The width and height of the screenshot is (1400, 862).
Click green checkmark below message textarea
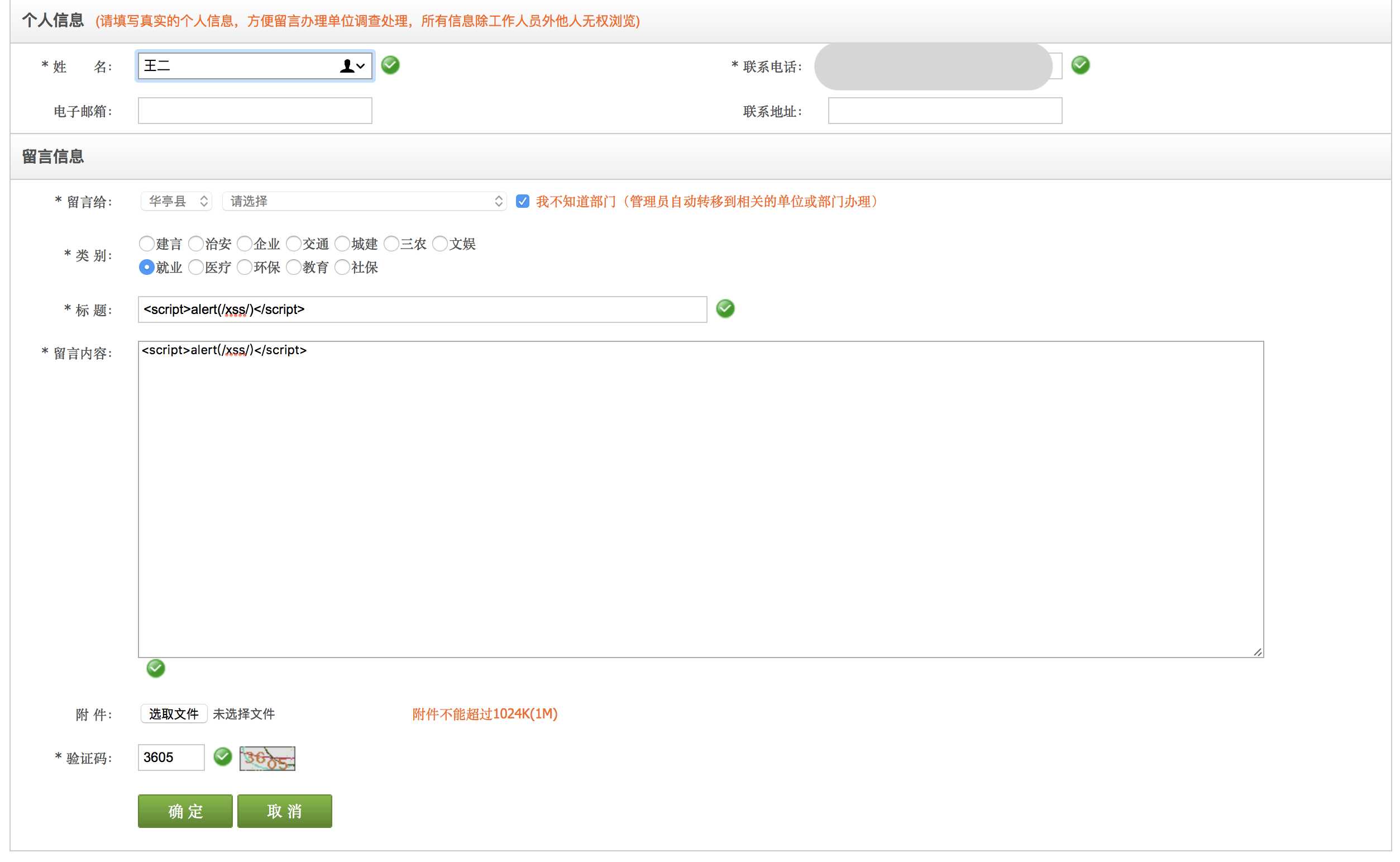(156, 668)
